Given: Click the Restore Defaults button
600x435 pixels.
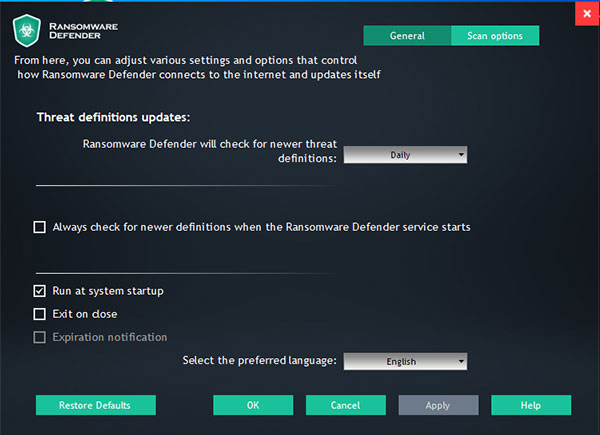Looking at the screenshot, I should [x=96, y=405].
